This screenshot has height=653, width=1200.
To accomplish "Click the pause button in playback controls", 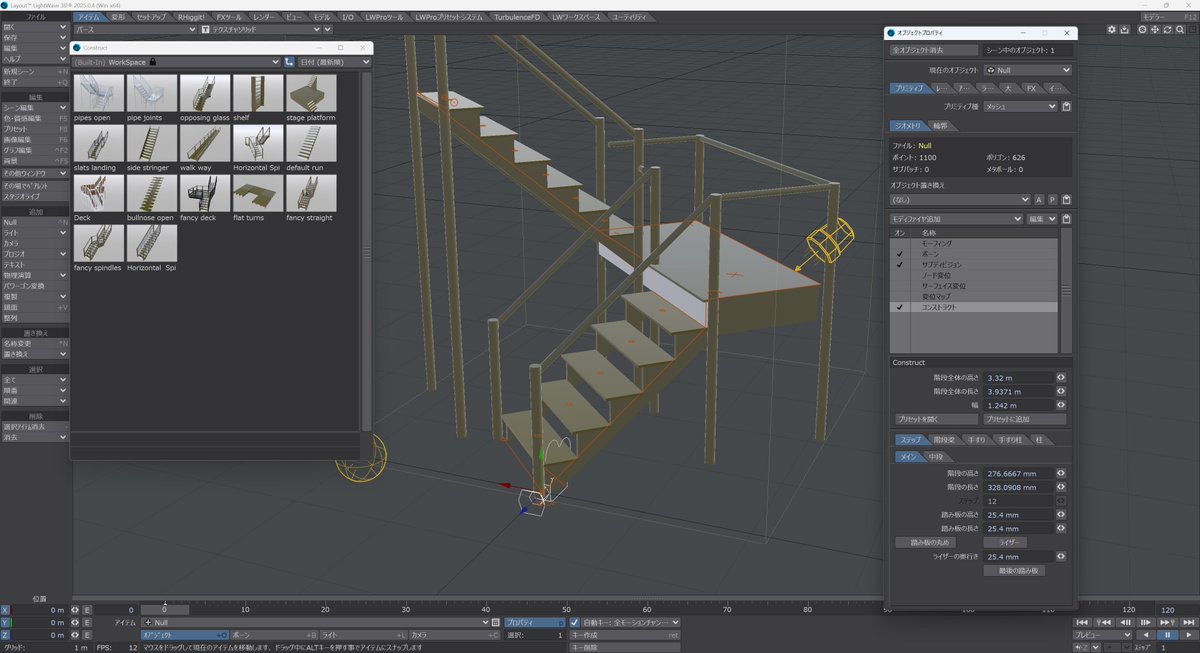I will 1167,634.
